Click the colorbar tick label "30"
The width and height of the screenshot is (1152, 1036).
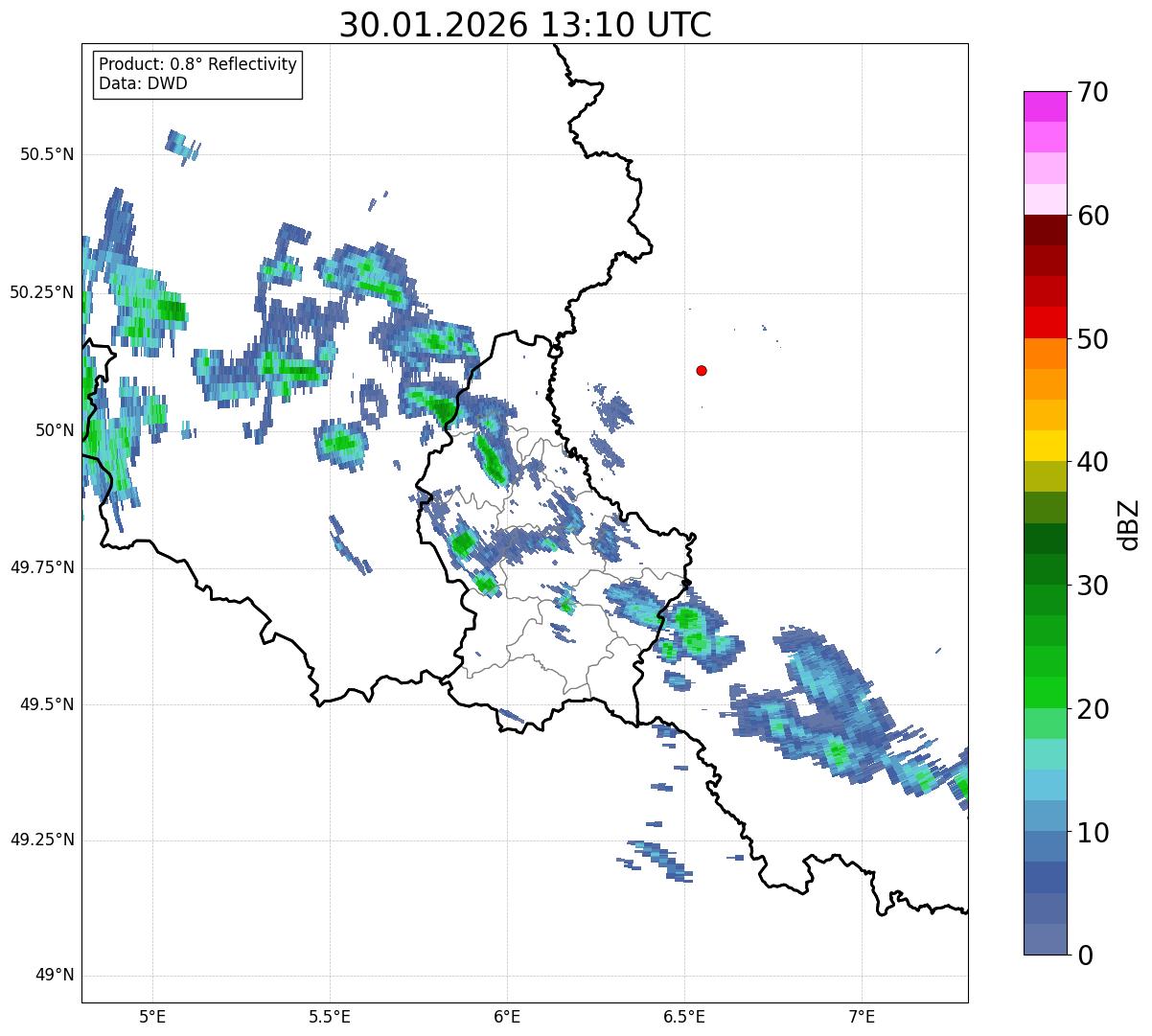1093,586
